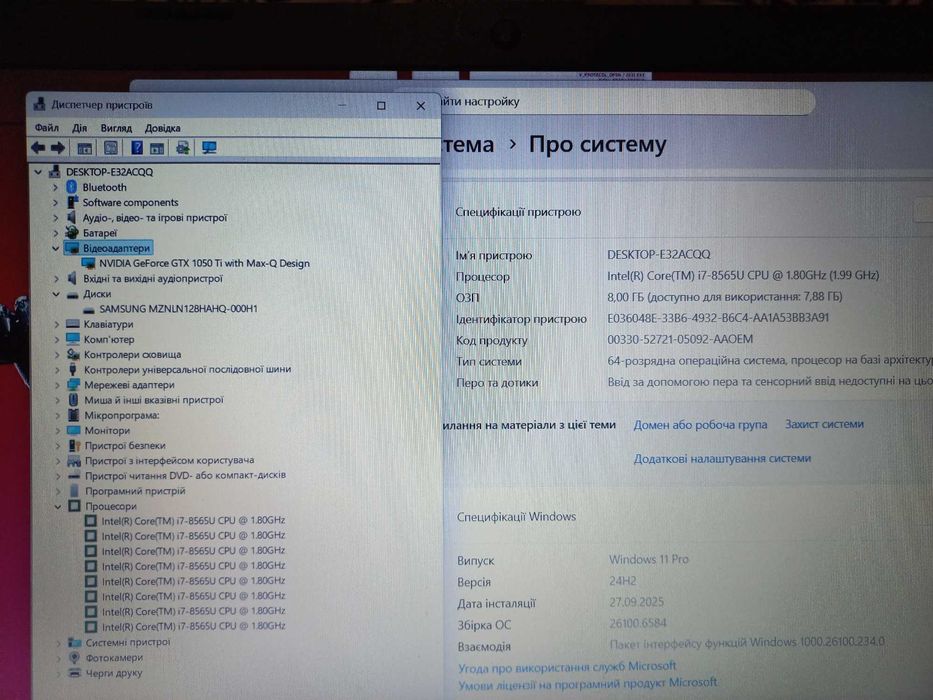Select Пристрої з інтерфейсом користувача row
Image resolution: width=933 pixels, height=700 pixels.
[169, 460]
